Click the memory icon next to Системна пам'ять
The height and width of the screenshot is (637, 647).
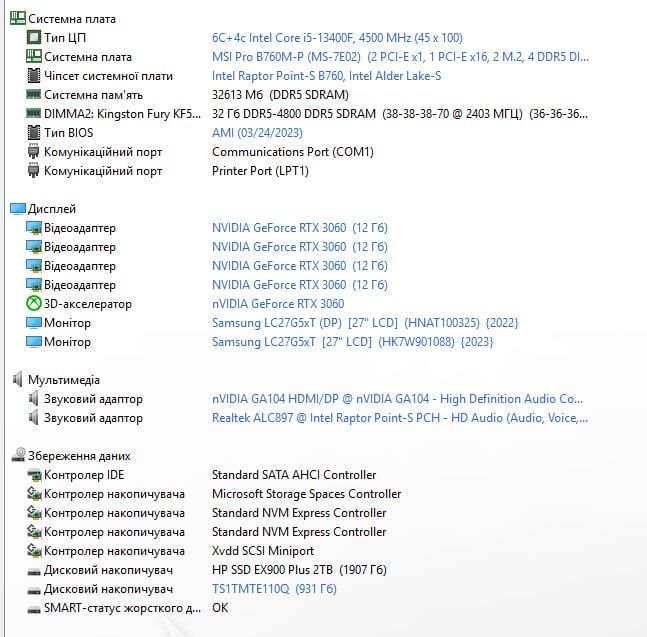tap(34, 94)
